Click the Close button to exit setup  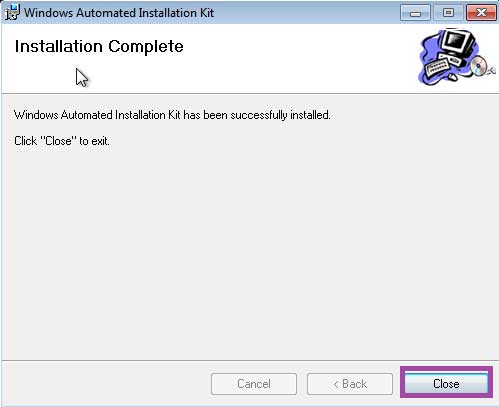446,384
